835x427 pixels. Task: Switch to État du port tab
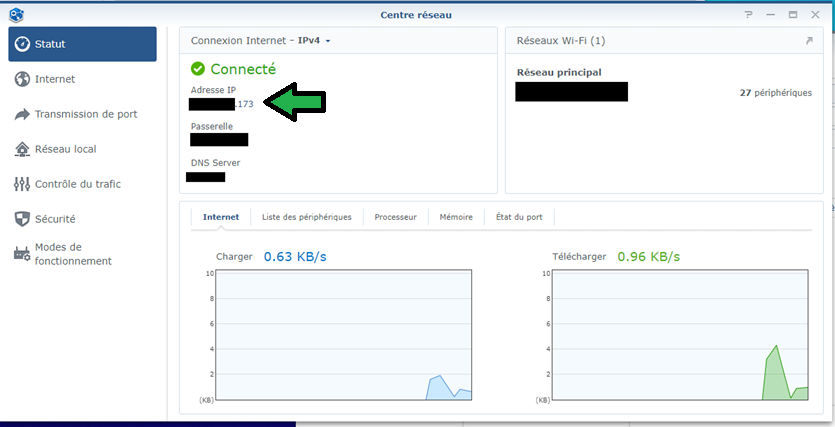click(x=519, y=217)
